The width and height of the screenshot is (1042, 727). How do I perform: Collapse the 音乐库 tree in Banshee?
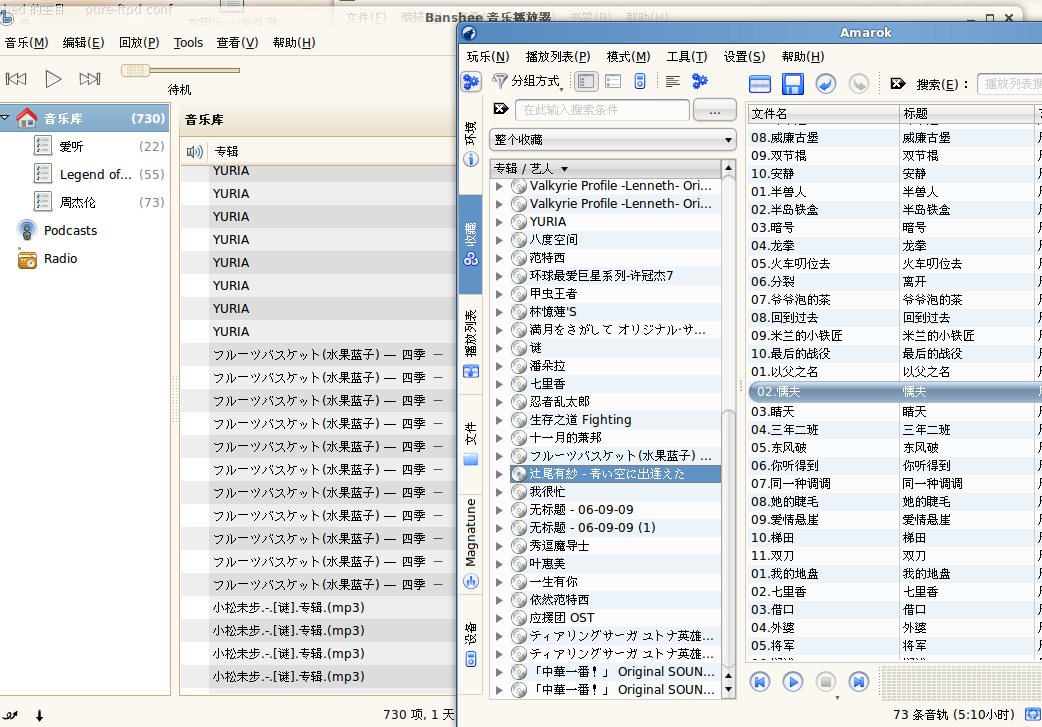click(x=6, y=118)
